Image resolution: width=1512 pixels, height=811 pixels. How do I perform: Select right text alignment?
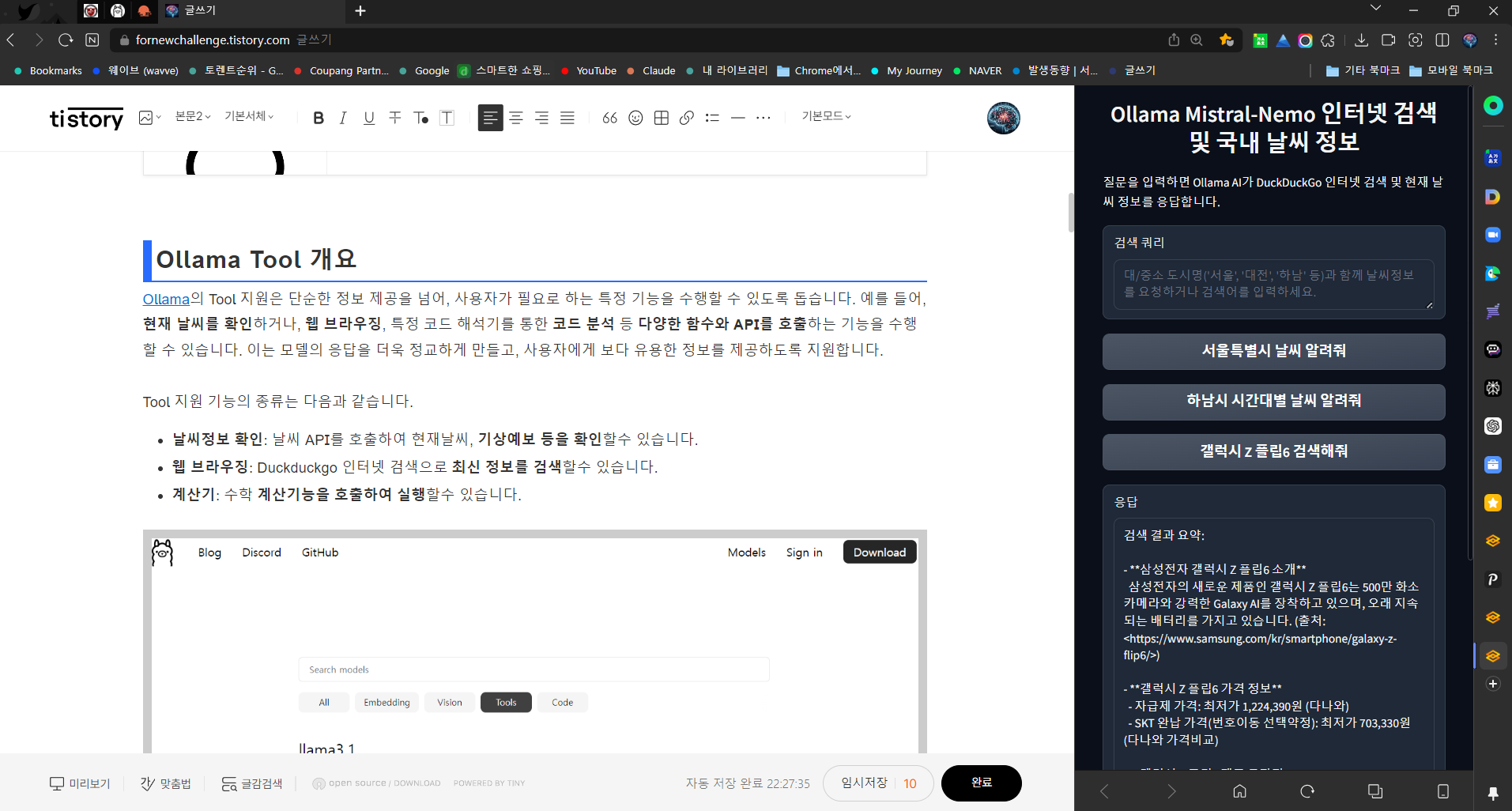pos(542,118)
